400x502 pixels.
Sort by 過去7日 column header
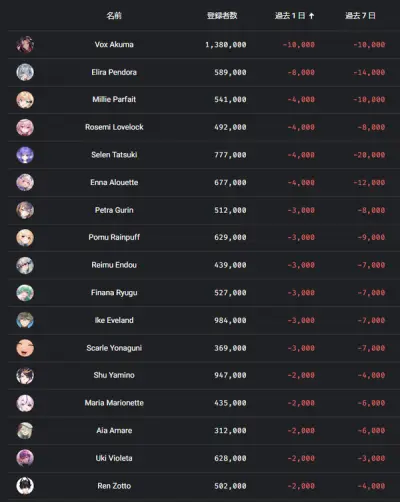pyautogui.click(x=360, y=16)
